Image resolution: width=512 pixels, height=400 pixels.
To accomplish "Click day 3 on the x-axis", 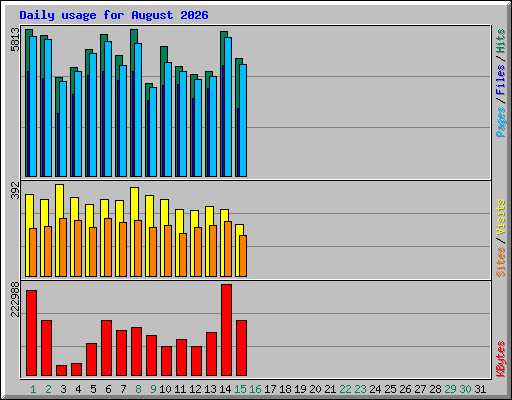I will click(63, 389).
